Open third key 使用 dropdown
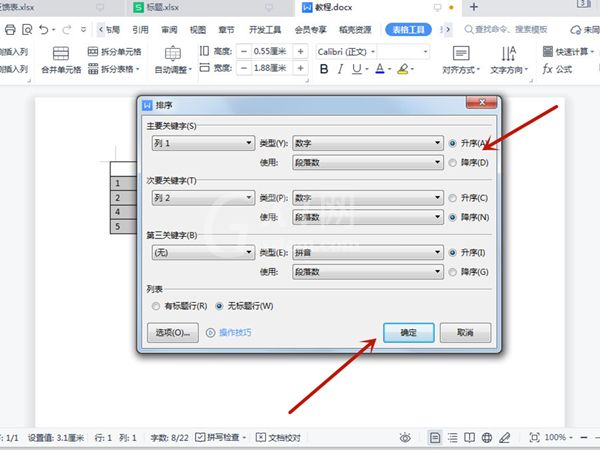Image resolution: width=600 pixels, height=450 pixels. click(368, 272)
